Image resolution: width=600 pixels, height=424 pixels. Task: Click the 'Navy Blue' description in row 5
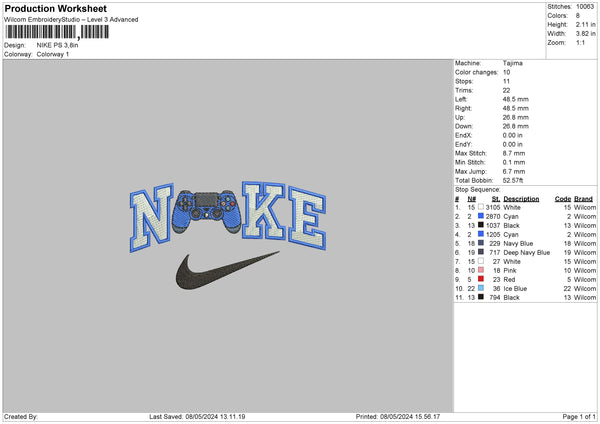pyautogui.click(x=518, y=243)
